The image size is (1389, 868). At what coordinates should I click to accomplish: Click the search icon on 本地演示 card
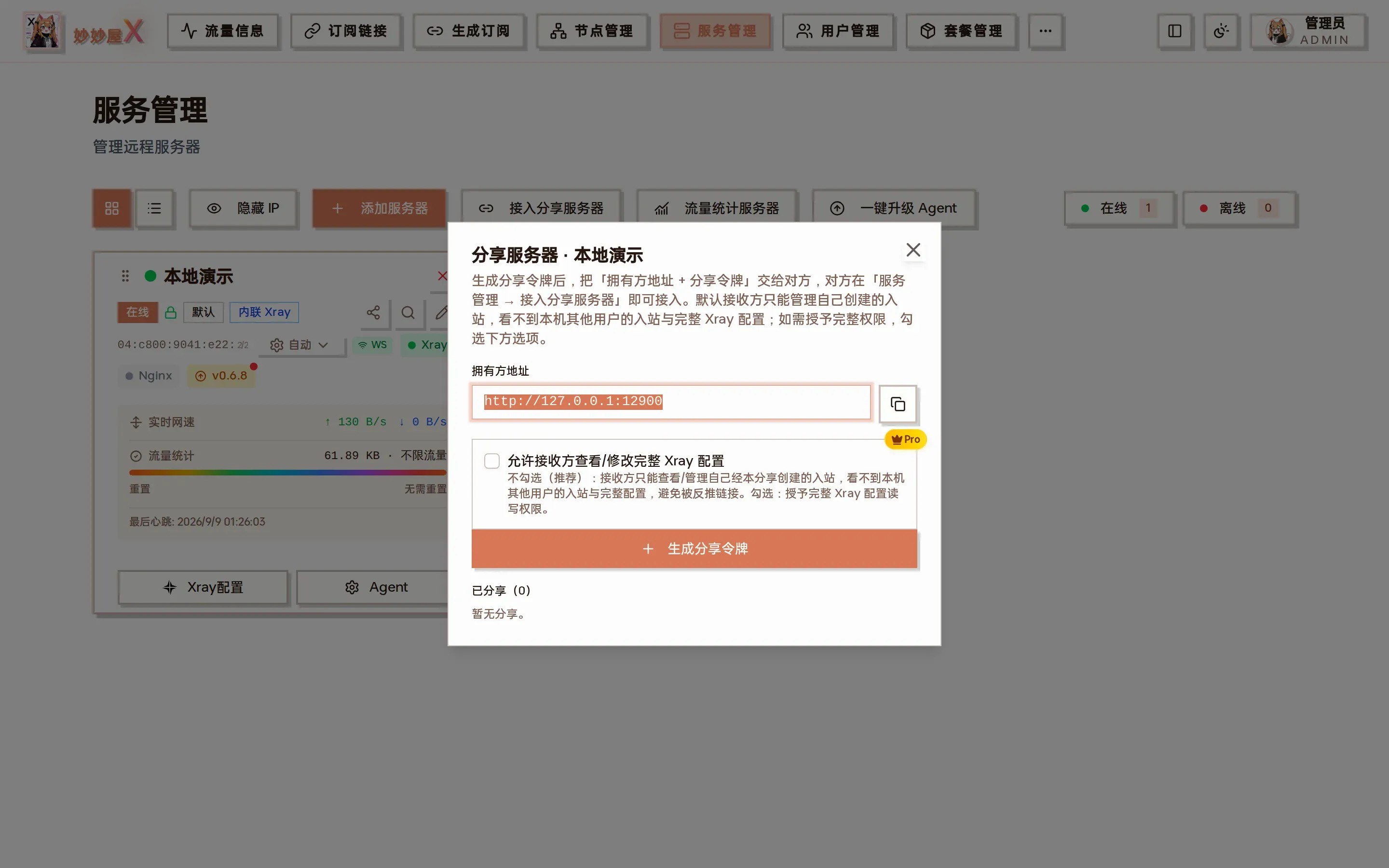408,312
